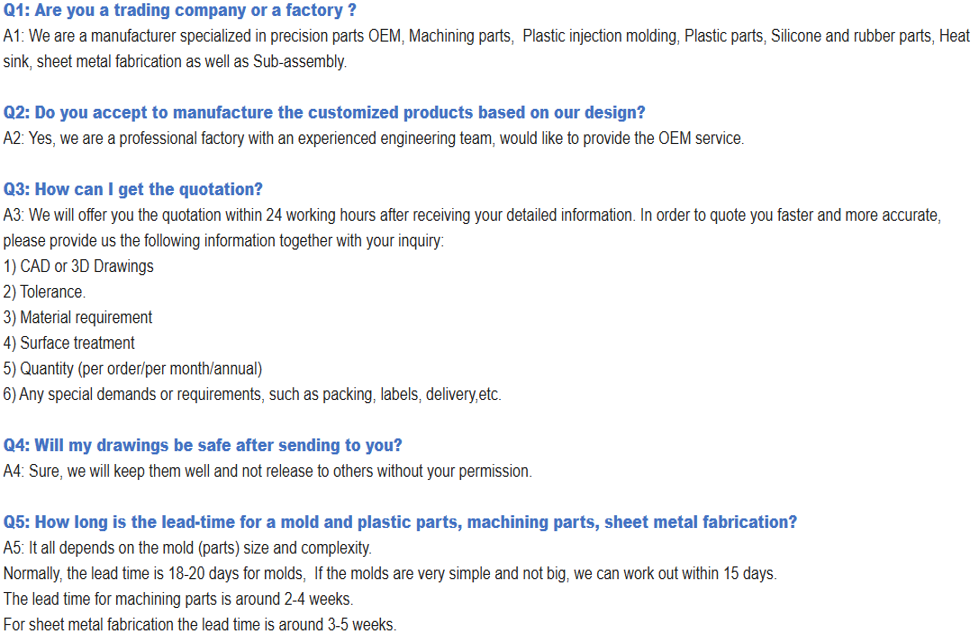This screenshot has height=640, width=979.
Task: Click the Q2 customized products question heading
Action: (324, 113)
